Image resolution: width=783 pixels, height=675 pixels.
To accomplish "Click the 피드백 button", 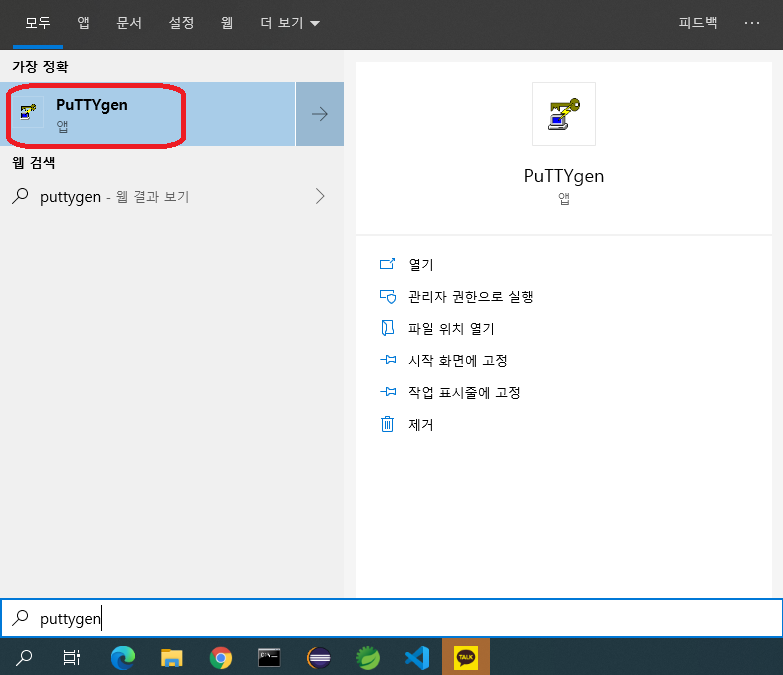I will click(698, 23).
